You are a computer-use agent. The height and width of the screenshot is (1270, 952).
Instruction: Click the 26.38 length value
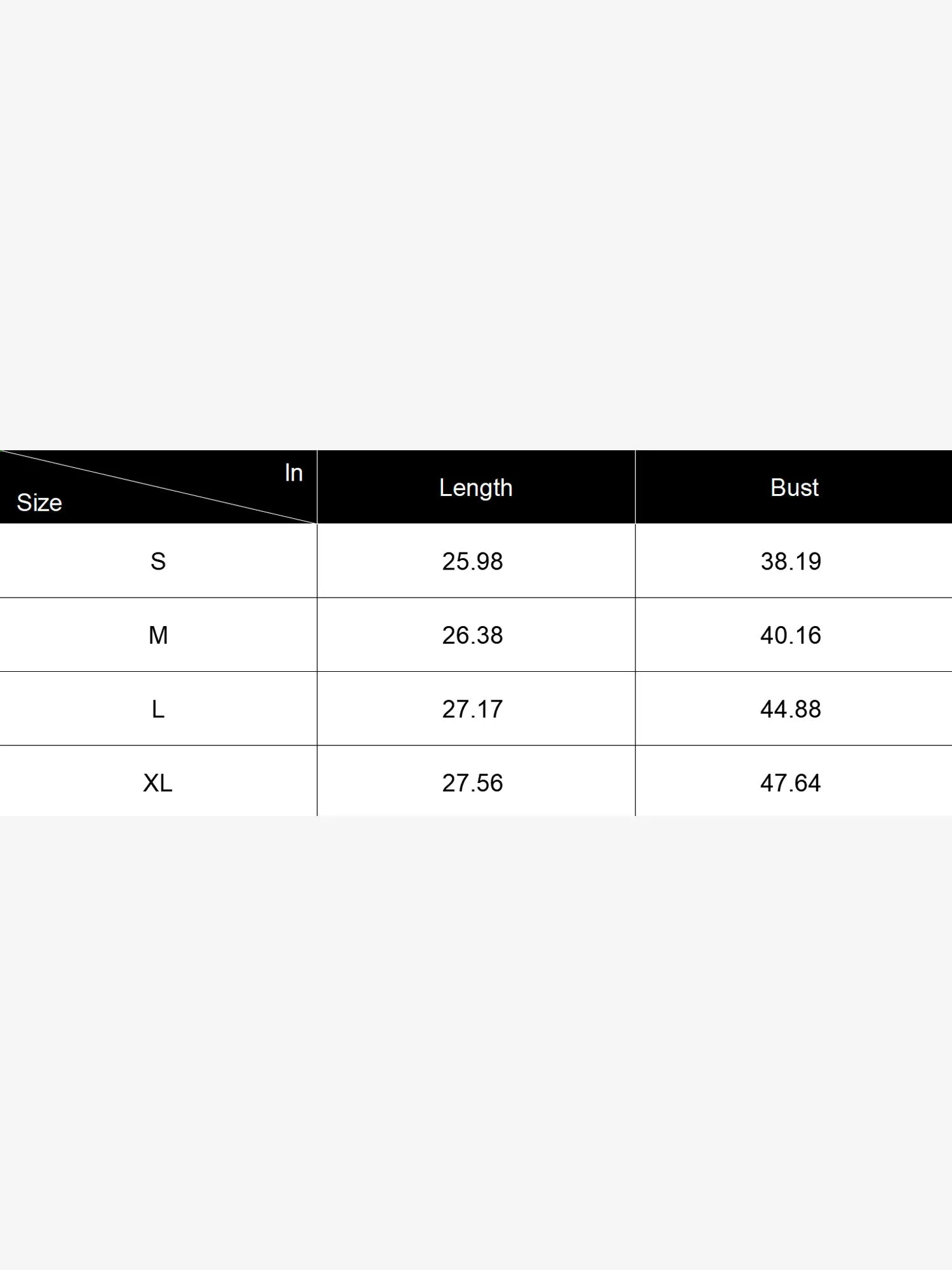click(x=472, y=635)
